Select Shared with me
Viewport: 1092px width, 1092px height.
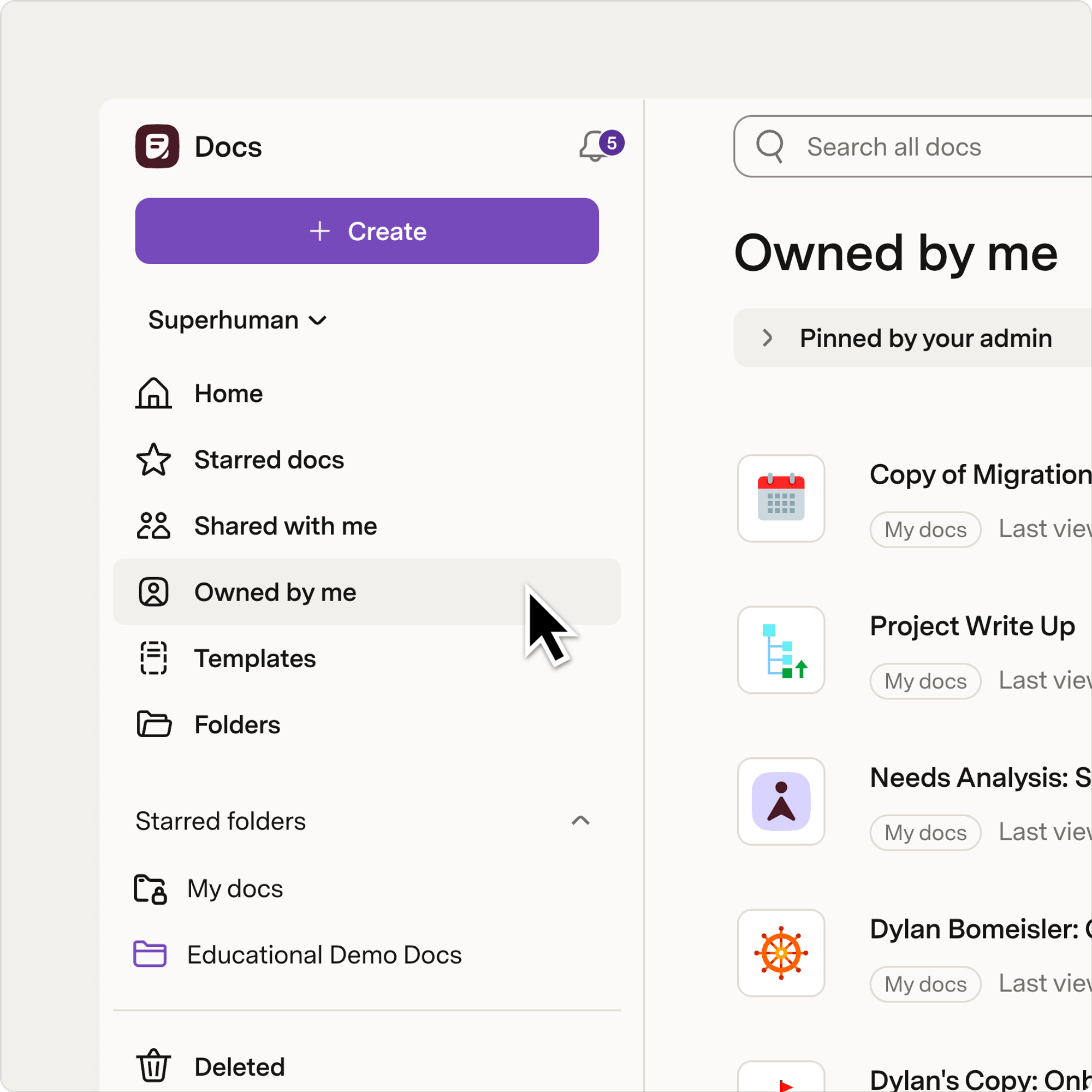pyautogui.click(x=367, y=526)
